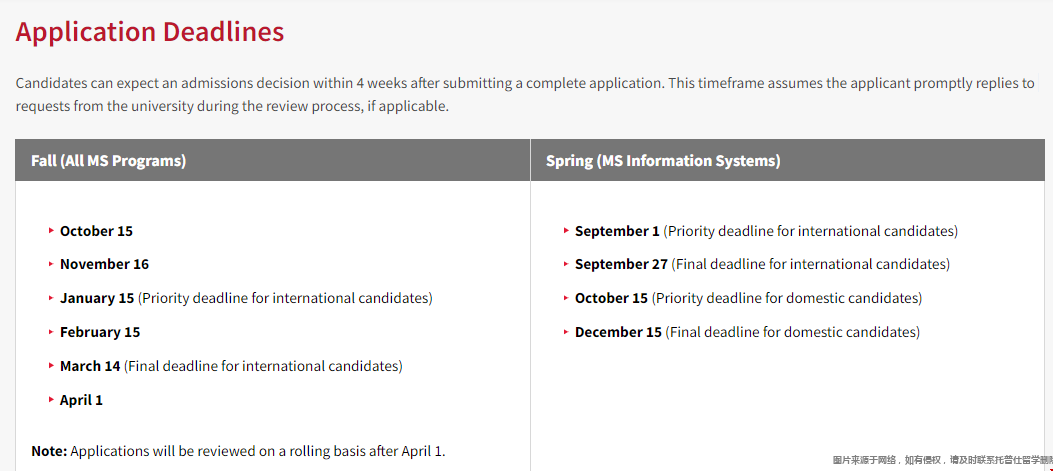Click the red arrow bullet beside September 1

coord(566,230)
